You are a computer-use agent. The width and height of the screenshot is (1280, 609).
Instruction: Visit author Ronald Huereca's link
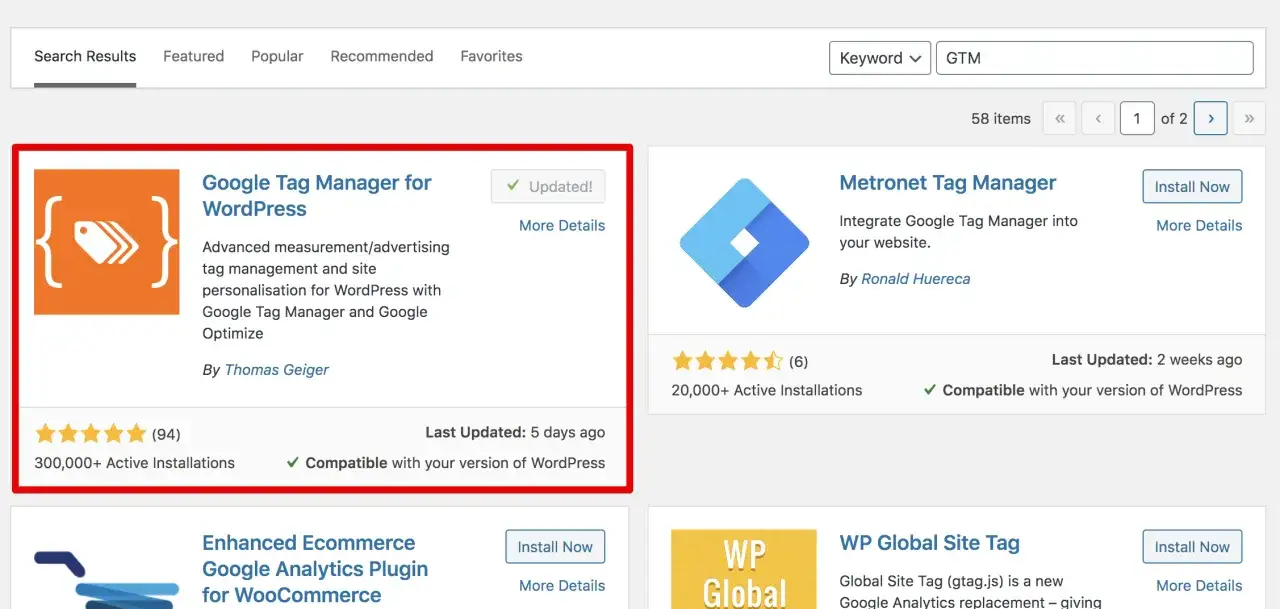click(x=916, y=279)
